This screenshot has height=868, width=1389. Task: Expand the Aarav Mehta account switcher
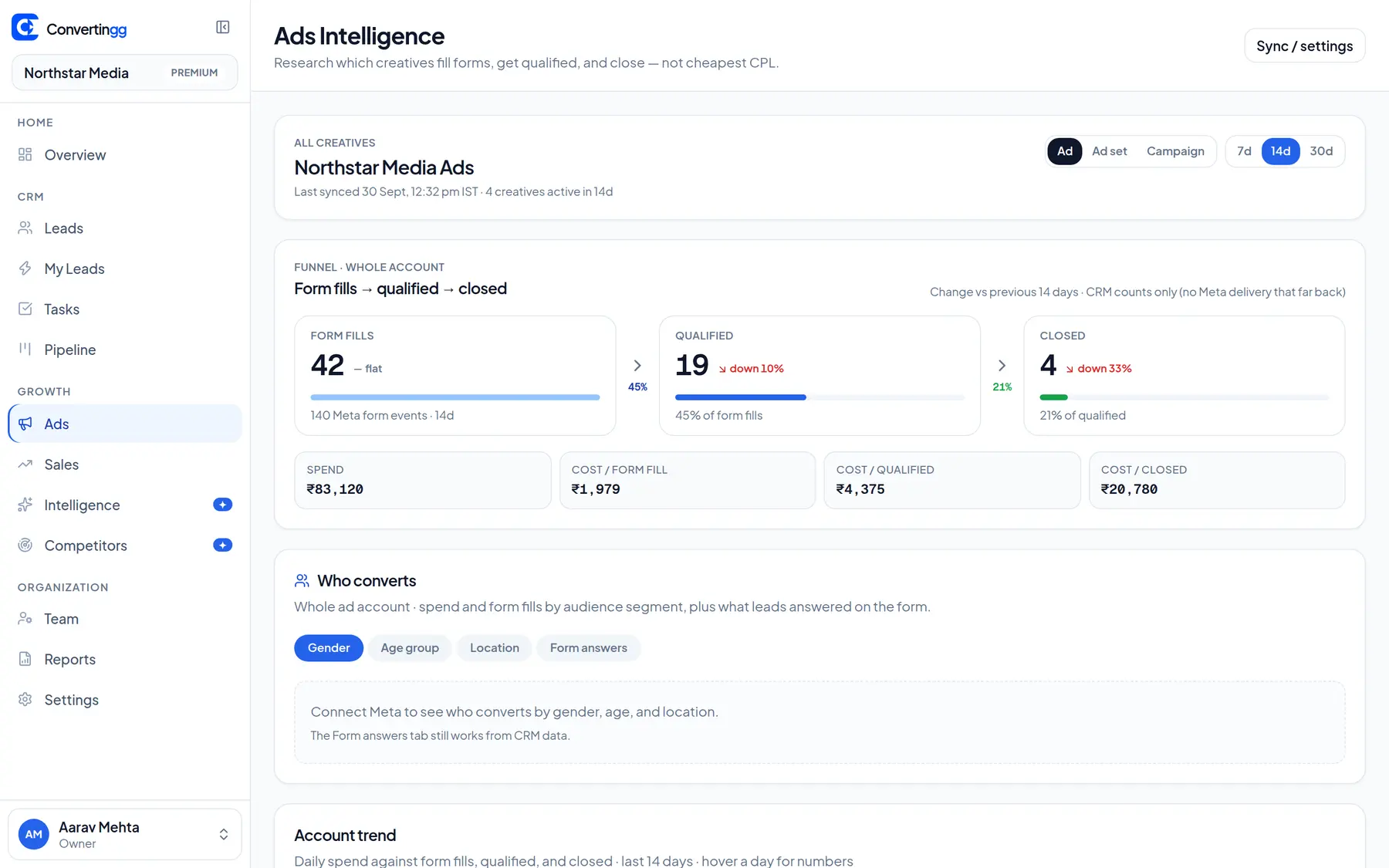pyautogui.click(x=125, y=834)
